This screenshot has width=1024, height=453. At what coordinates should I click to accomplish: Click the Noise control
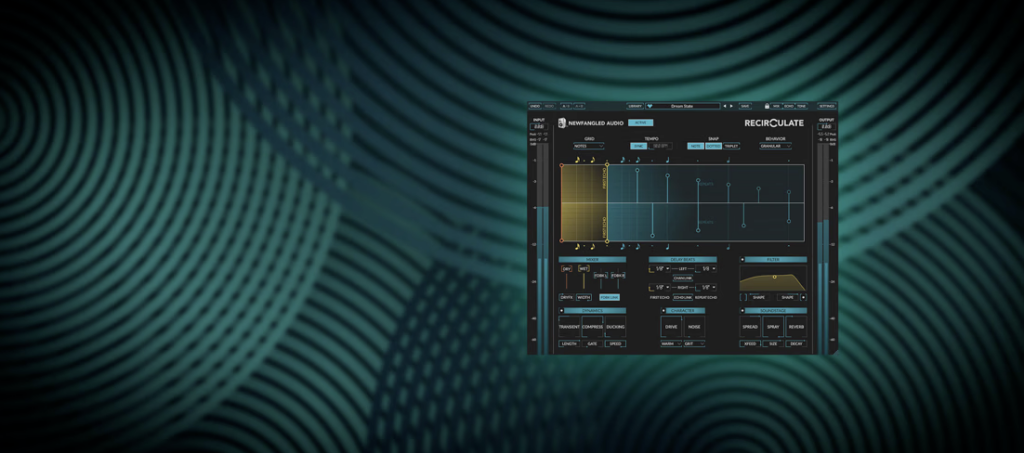click(x=694, y=326)
